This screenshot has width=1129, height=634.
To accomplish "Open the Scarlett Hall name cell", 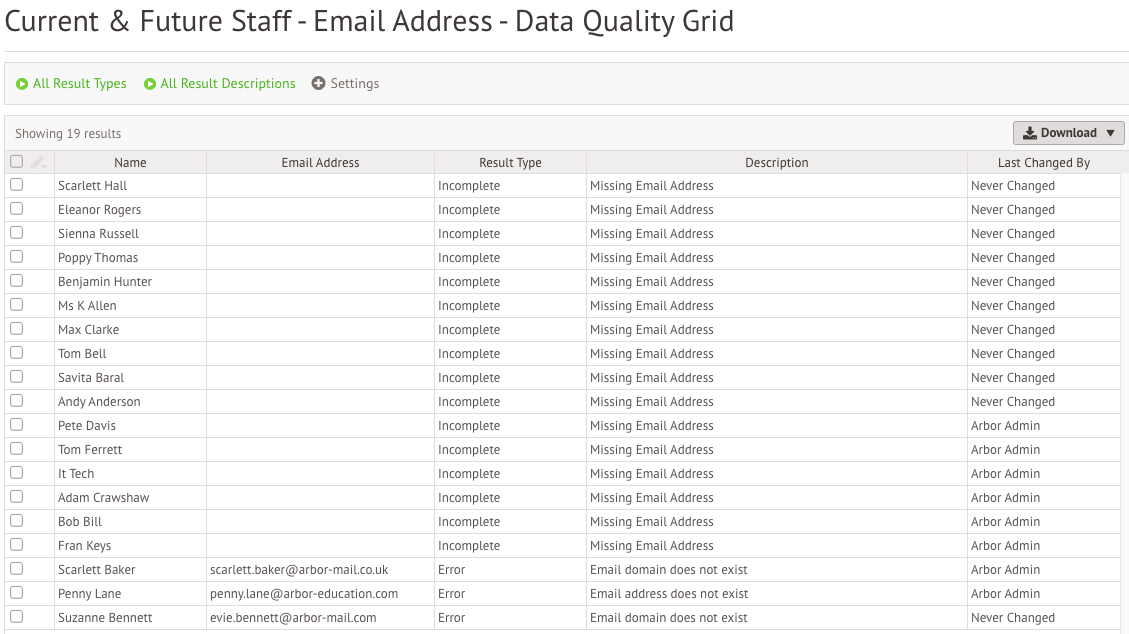I will (x=130, y=186).
